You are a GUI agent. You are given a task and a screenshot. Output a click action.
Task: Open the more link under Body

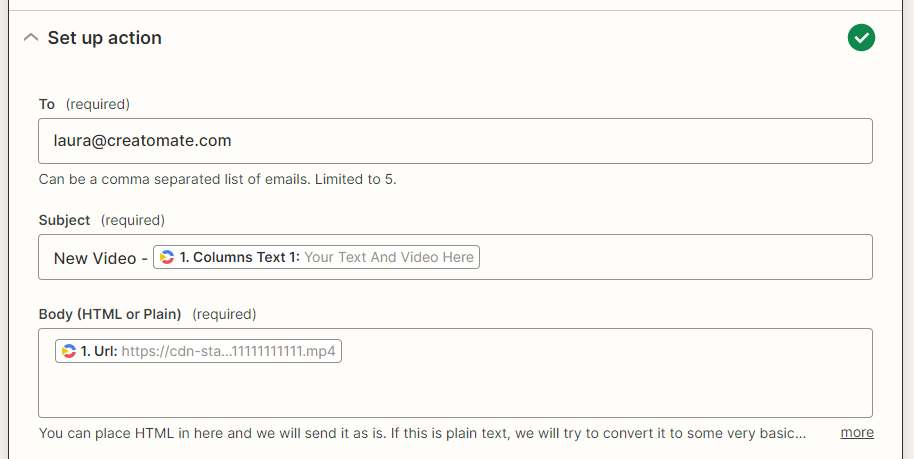(857, 432)
